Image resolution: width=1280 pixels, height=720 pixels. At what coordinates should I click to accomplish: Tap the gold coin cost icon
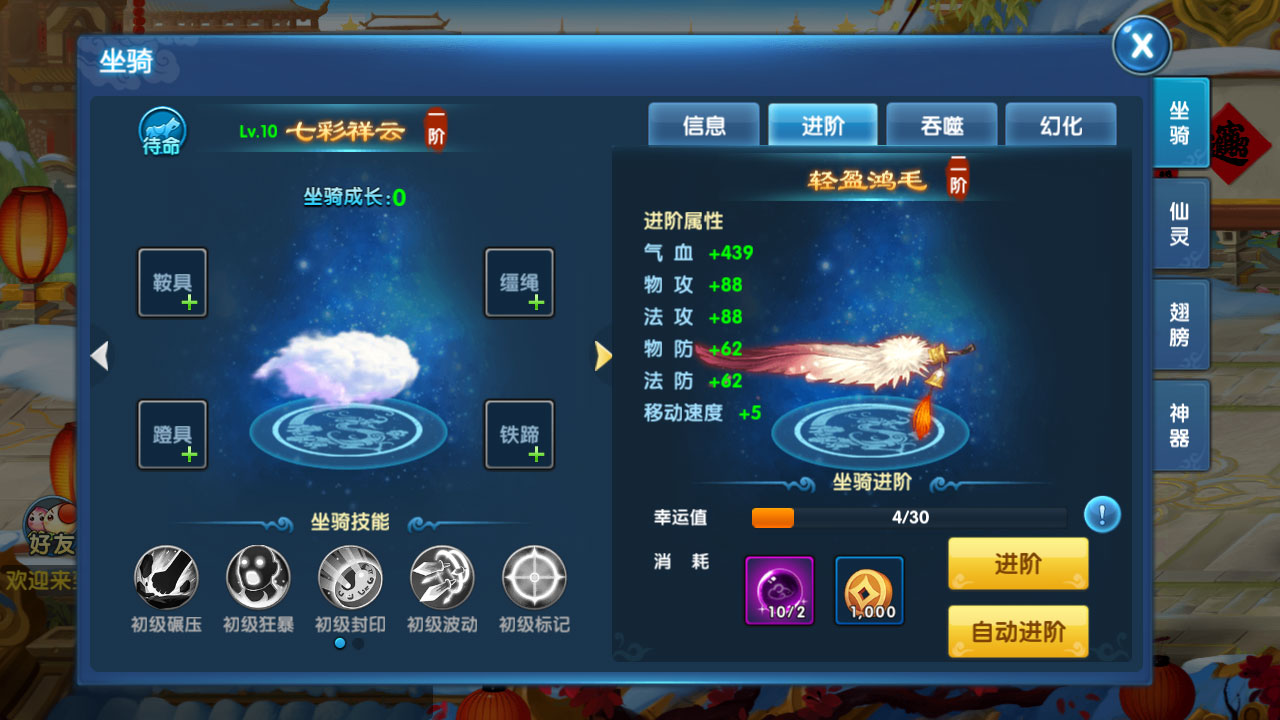pyautogui.click(x=869, y=590)
